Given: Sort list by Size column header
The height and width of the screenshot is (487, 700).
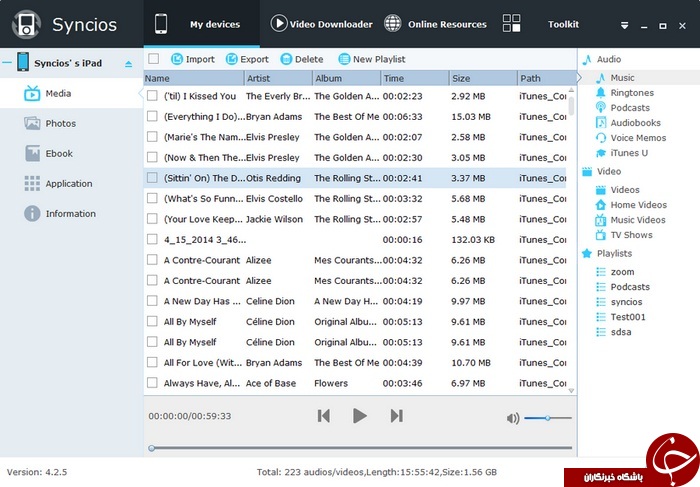Looking at the screenshot, I should 483,78.
